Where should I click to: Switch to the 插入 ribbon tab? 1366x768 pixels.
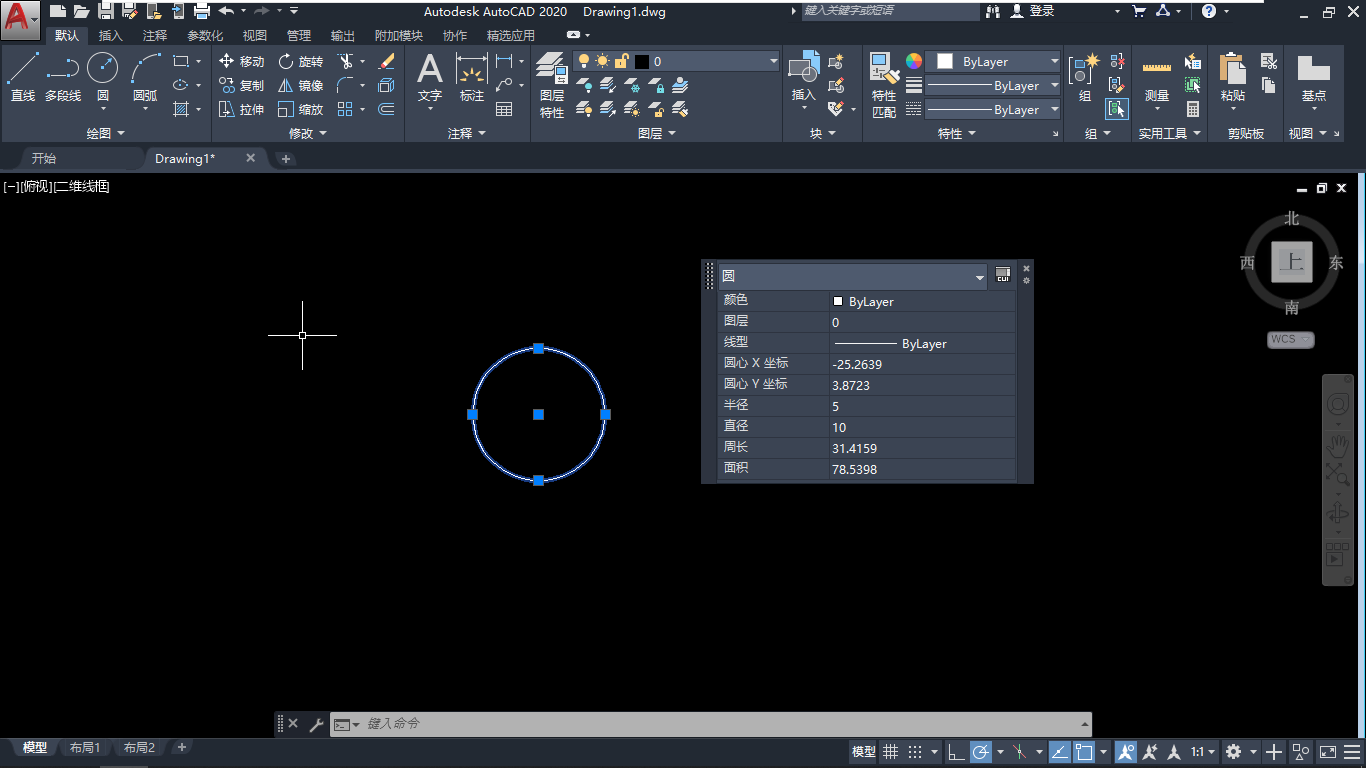coord(111,36)
